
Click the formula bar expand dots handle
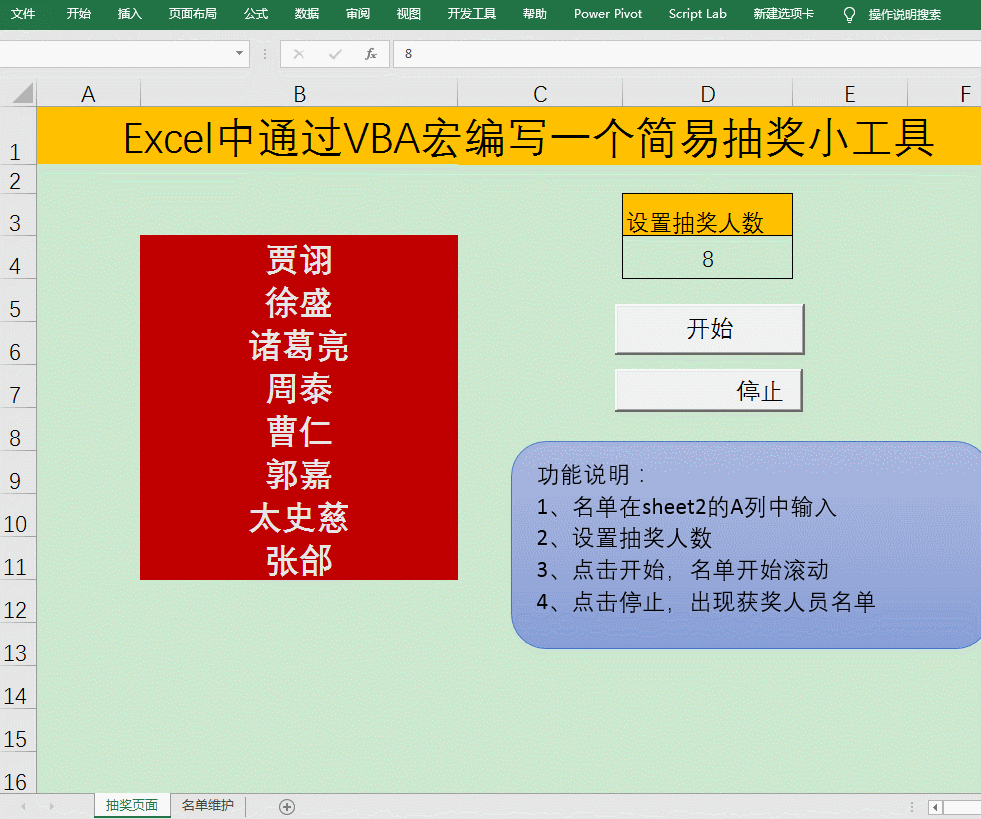265,54
